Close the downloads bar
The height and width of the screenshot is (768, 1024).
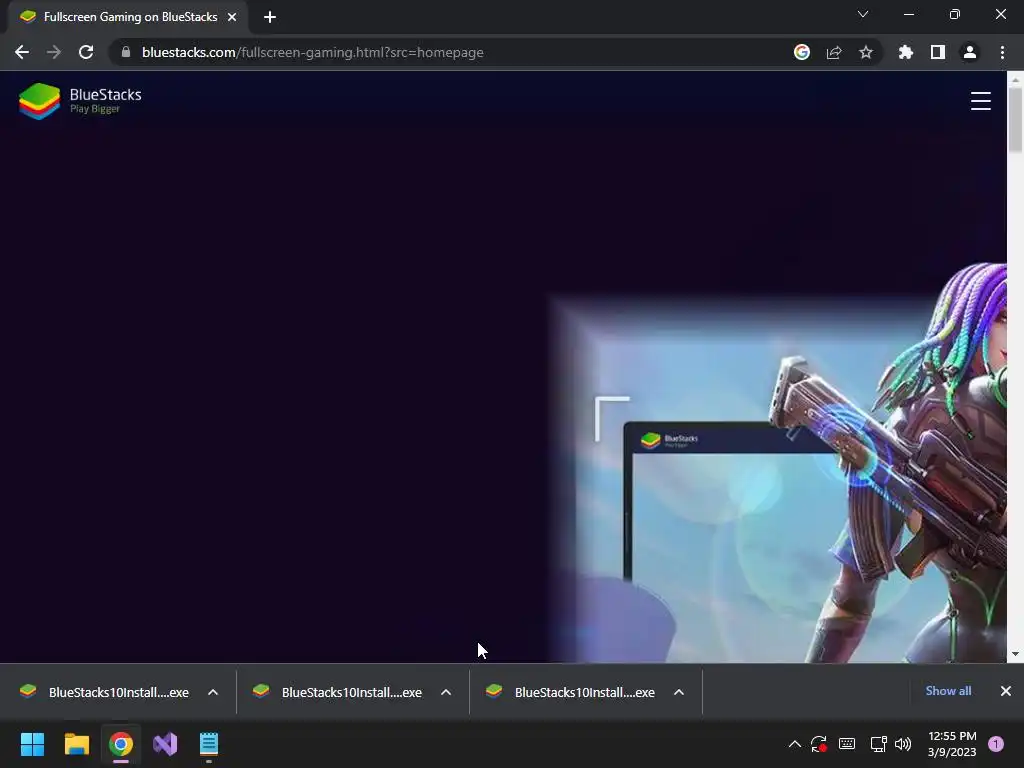1006,691
